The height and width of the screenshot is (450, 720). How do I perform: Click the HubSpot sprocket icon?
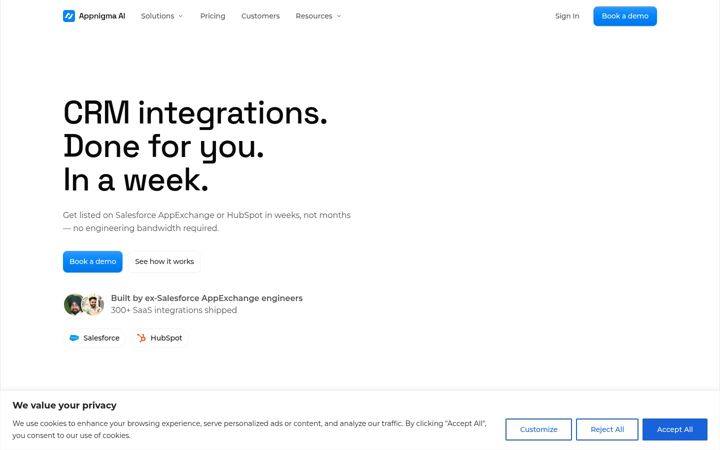141,338
